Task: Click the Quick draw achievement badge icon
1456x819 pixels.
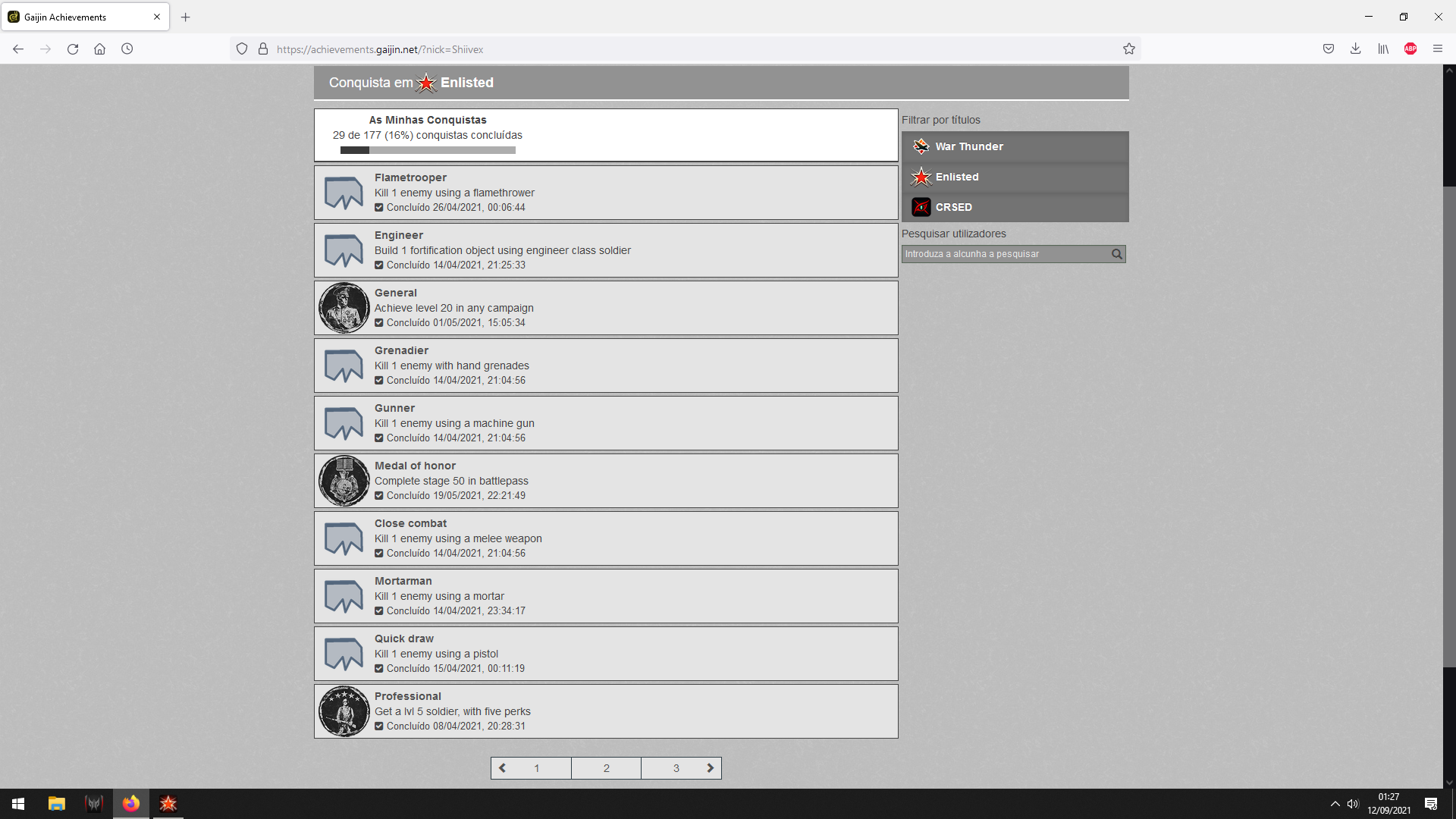Action: [x=344, y=654]
